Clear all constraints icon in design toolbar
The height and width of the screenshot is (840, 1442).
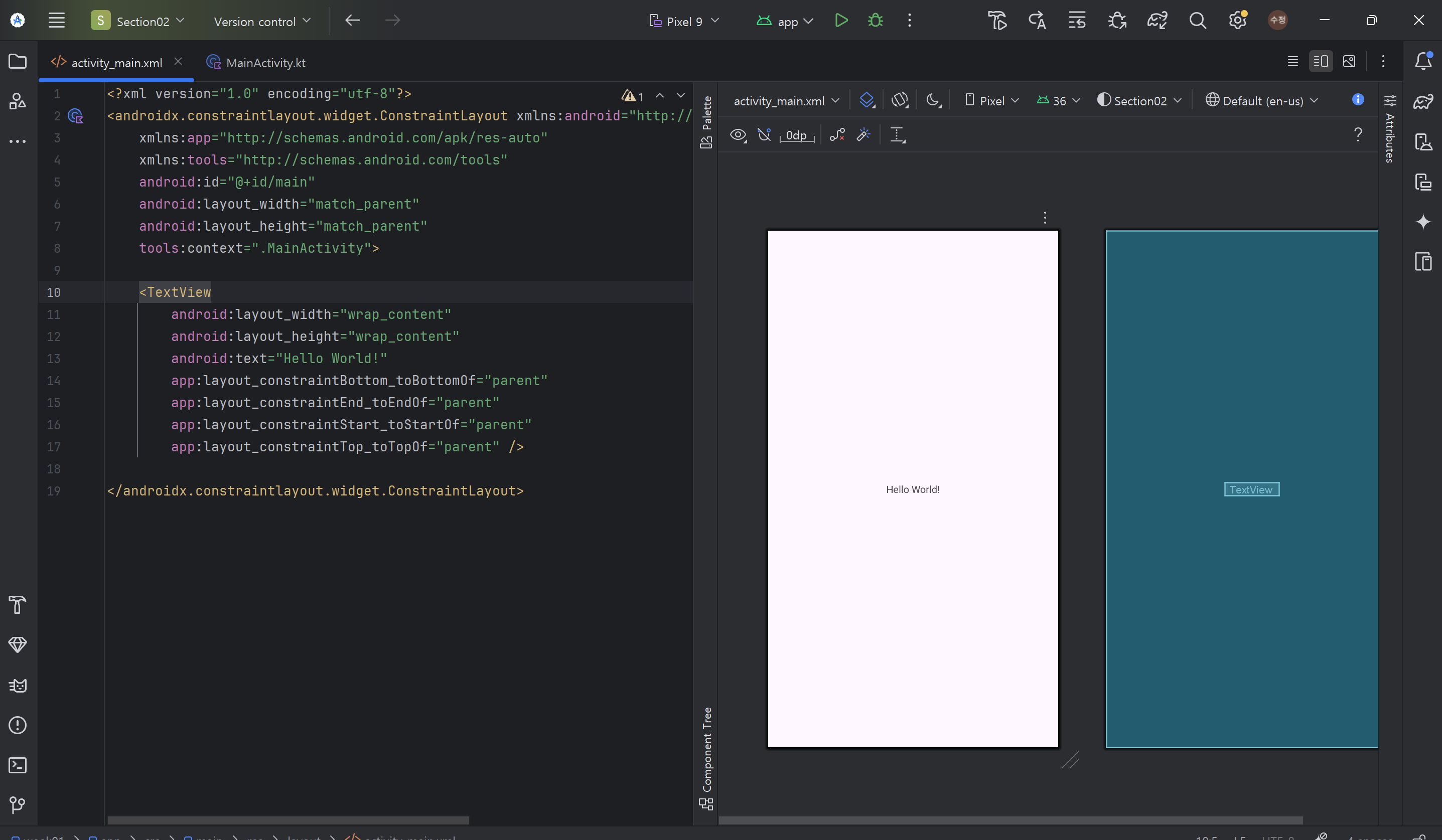coord(837,135)
